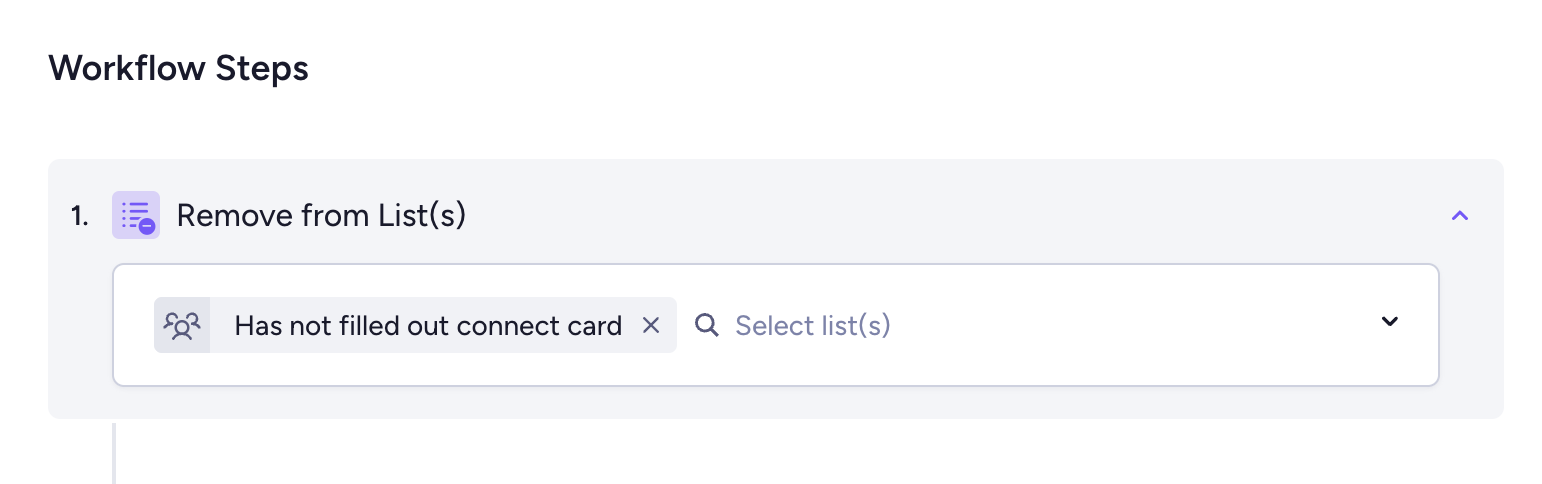Click the "Remove from List(s)" step title
The height and width of the screenshot is (484, 1542).
pyautogui.click(x=321, y=215)
